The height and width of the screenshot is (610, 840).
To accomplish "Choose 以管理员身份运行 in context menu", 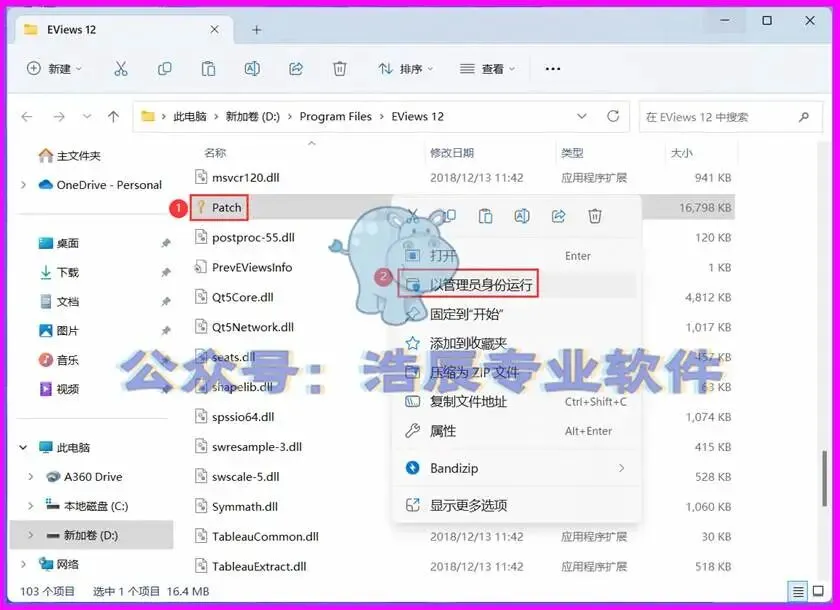I will [x=517, y=284].
